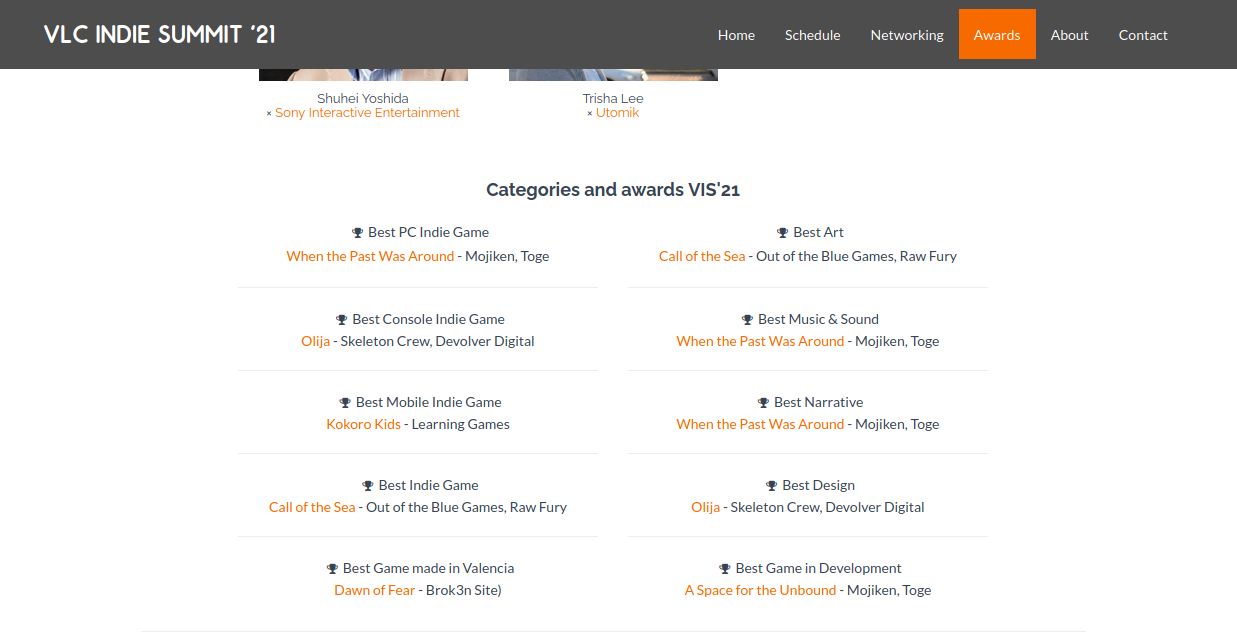The height and width of the screenshot is (638, 1237).
Task: Click the trophy icon beside Best Mobile Indie Game
Action: [x=345, y=403]
